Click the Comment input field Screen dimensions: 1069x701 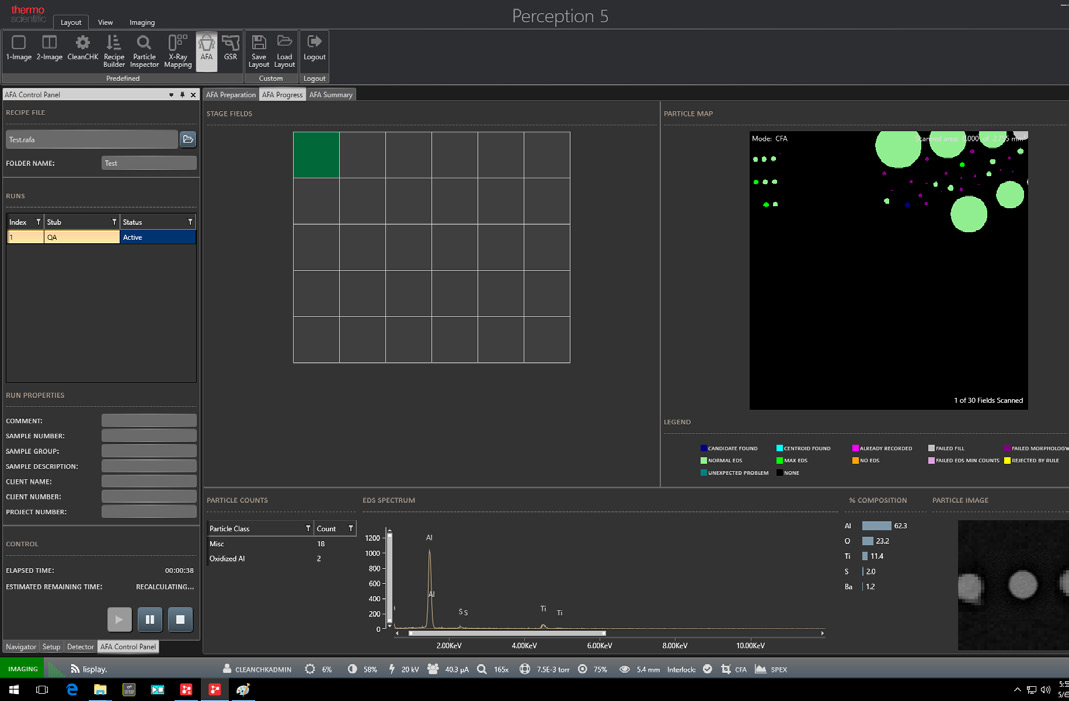click(x=149, y=421)
